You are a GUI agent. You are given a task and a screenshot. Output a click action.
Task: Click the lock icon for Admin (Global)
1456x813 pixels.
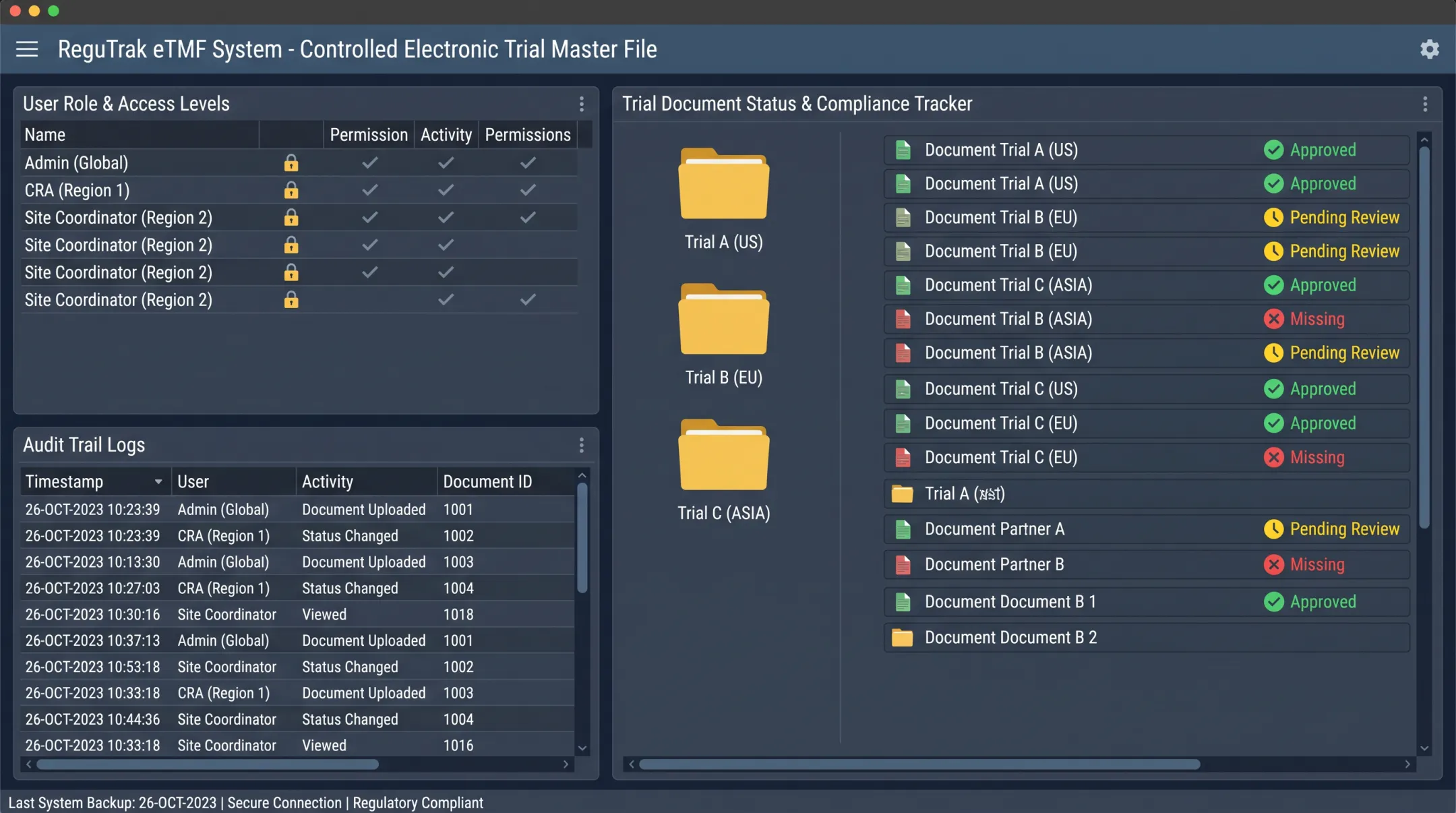291,162
